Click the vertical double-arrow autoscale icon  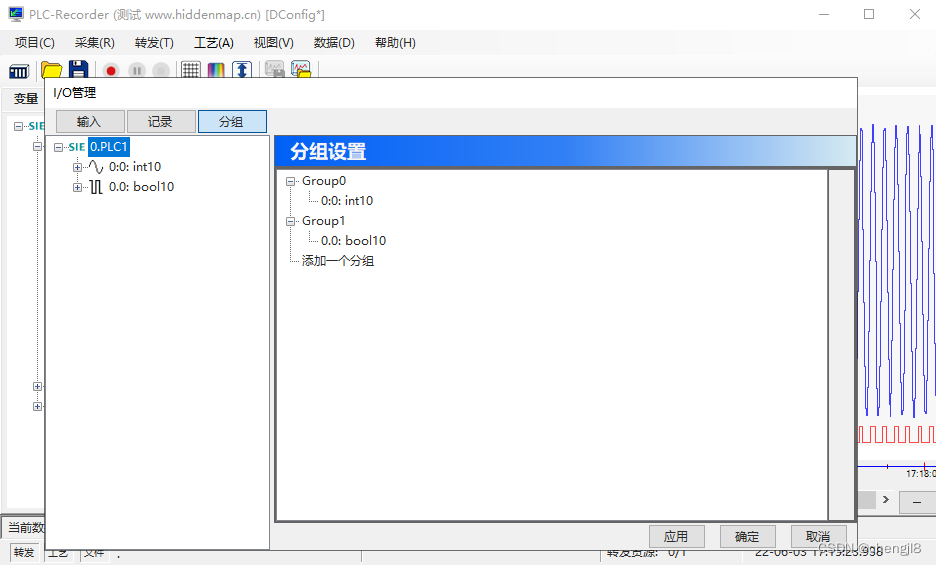(x=242, y=70)
